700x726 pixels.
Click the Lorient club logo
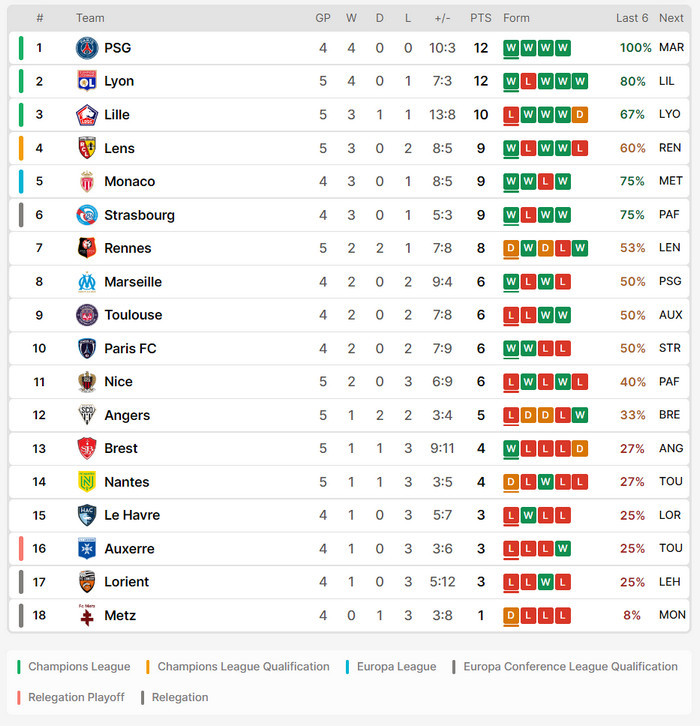click(87, 582)
